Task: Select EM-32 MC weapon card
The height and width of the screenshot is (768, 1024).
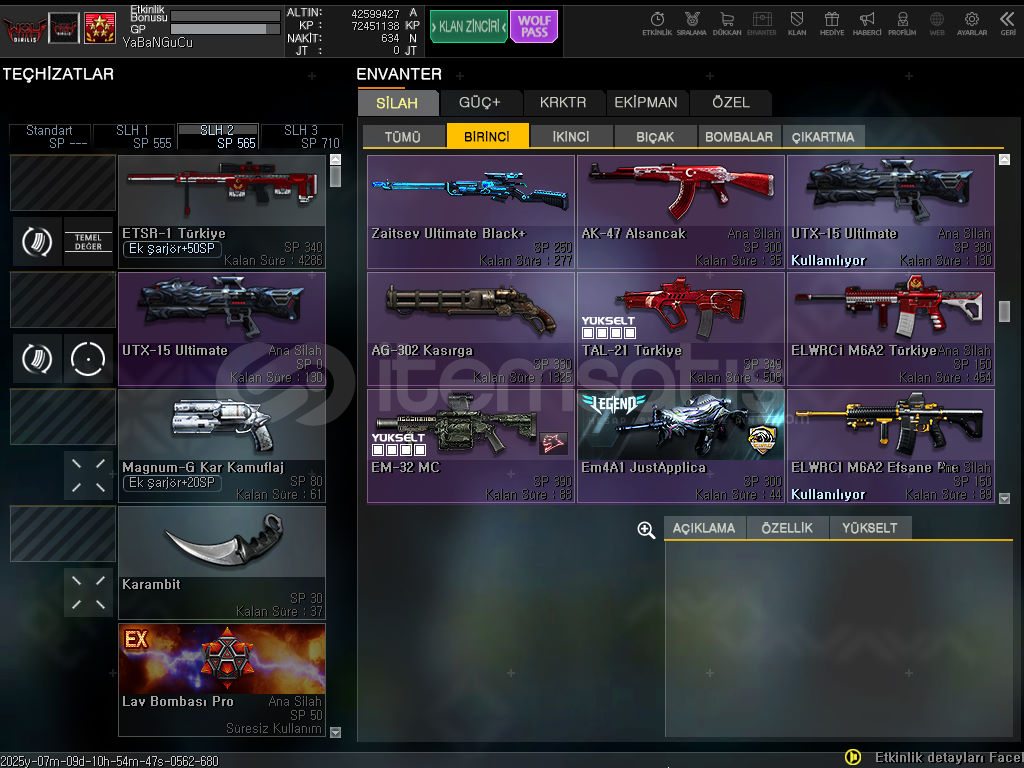Action: [x=471, y=446]
